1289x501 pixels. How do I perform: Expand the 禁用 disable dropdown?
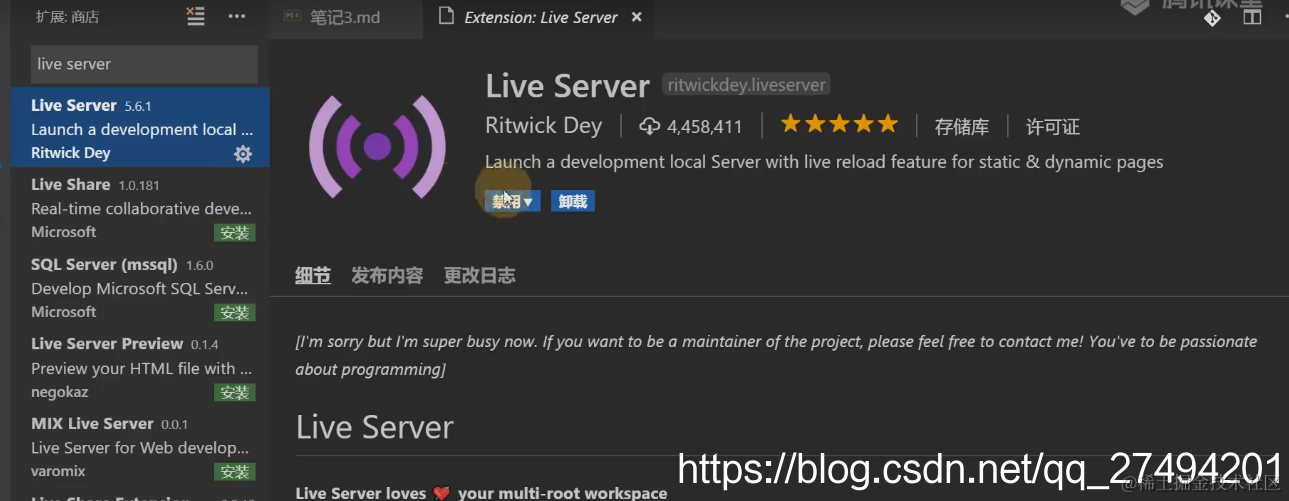[x=512, y=201]
